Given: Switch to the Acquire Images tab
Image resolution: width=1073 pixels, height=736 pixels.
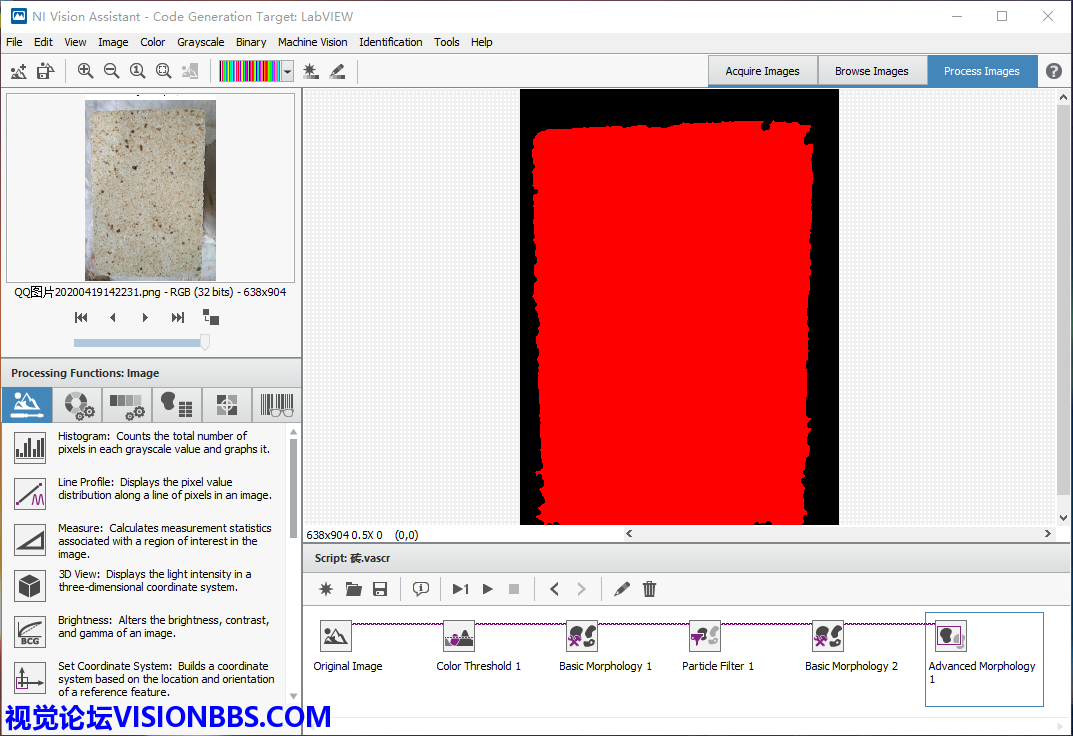Looking at the screenshot, I should pos(762,71).
